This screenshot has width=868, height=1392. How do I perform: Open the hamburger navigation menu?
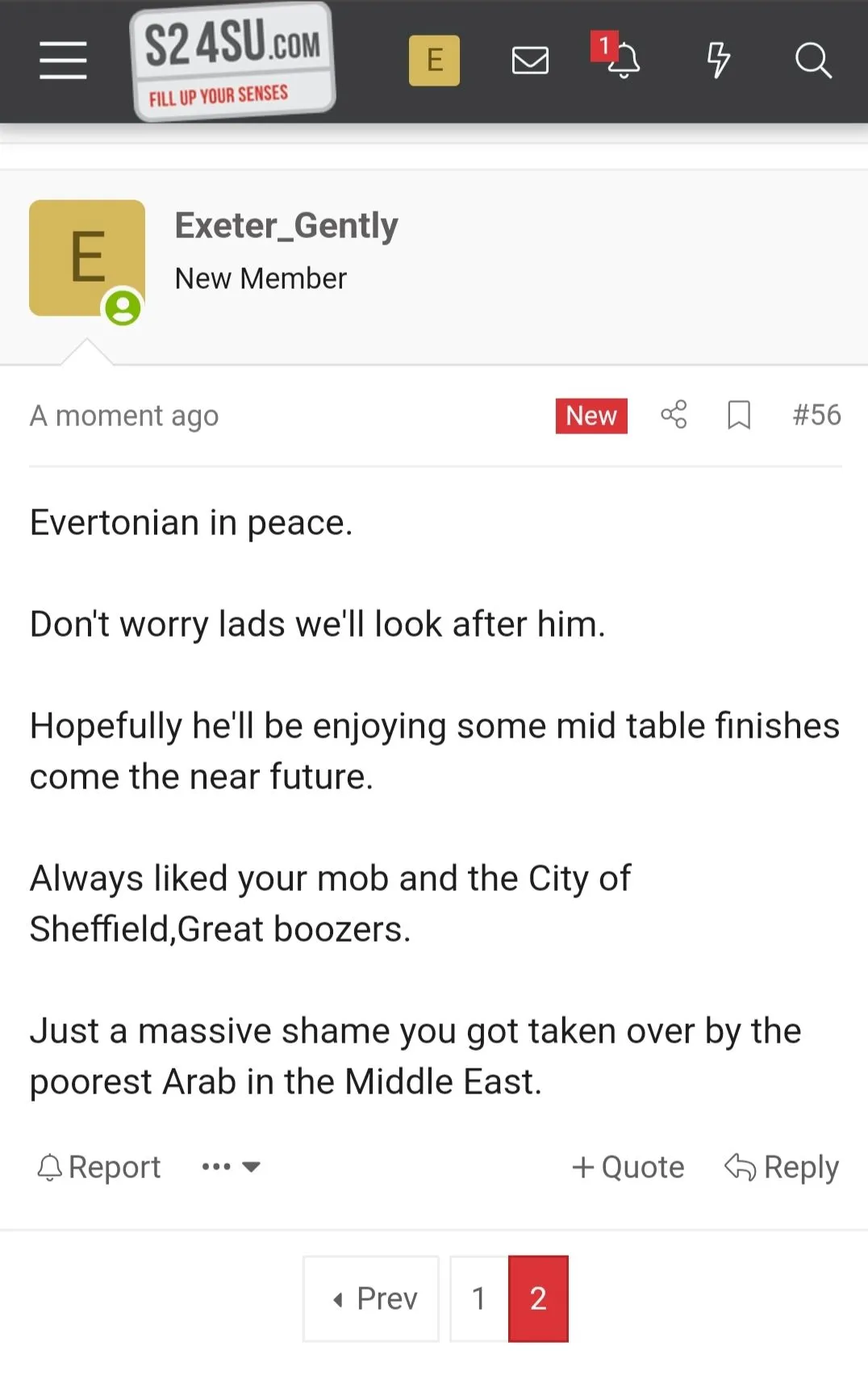click(63, 61)
